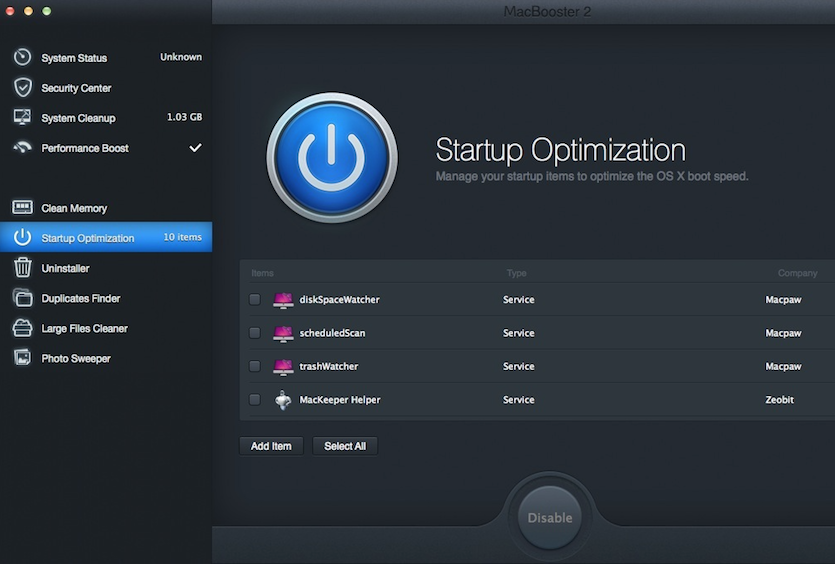The width and height of the screenshot is (835, 564).
Task: Open Large Files Cleaner
Action: [106, 329]
